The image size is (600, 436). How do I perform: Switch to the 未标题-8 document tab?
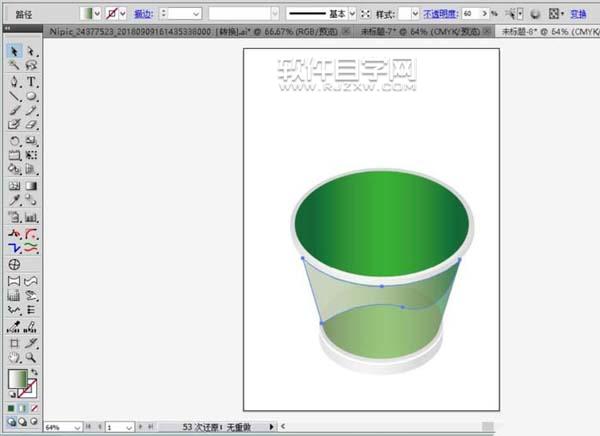548,32
